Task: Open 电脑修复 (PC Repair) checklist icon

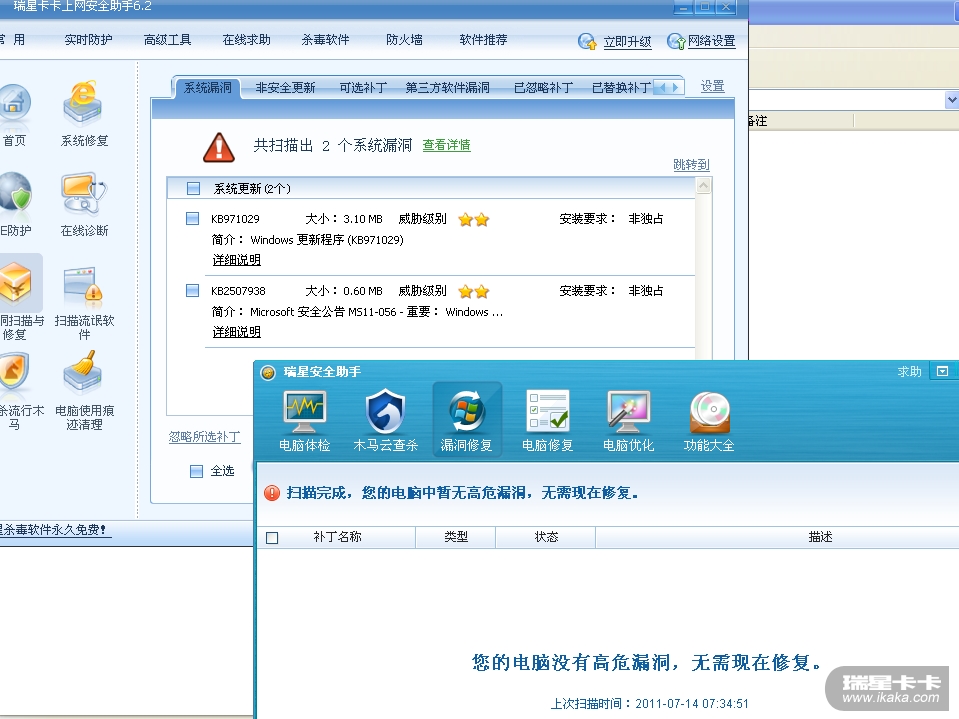Action: coord(548,411)
